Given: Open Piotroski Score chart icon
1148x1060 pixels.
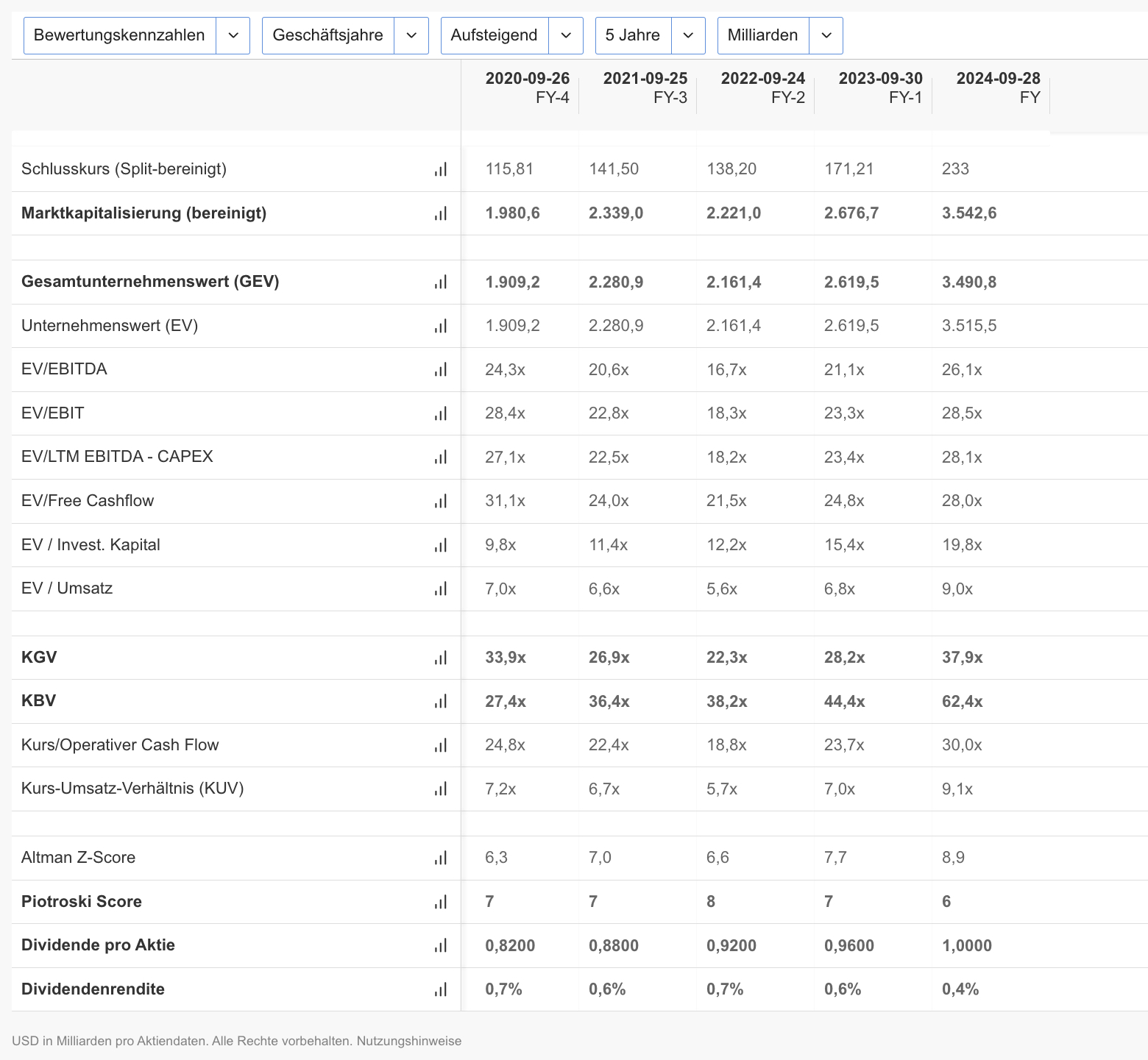Looking at the screenshot, I should (x=440, y=902).
